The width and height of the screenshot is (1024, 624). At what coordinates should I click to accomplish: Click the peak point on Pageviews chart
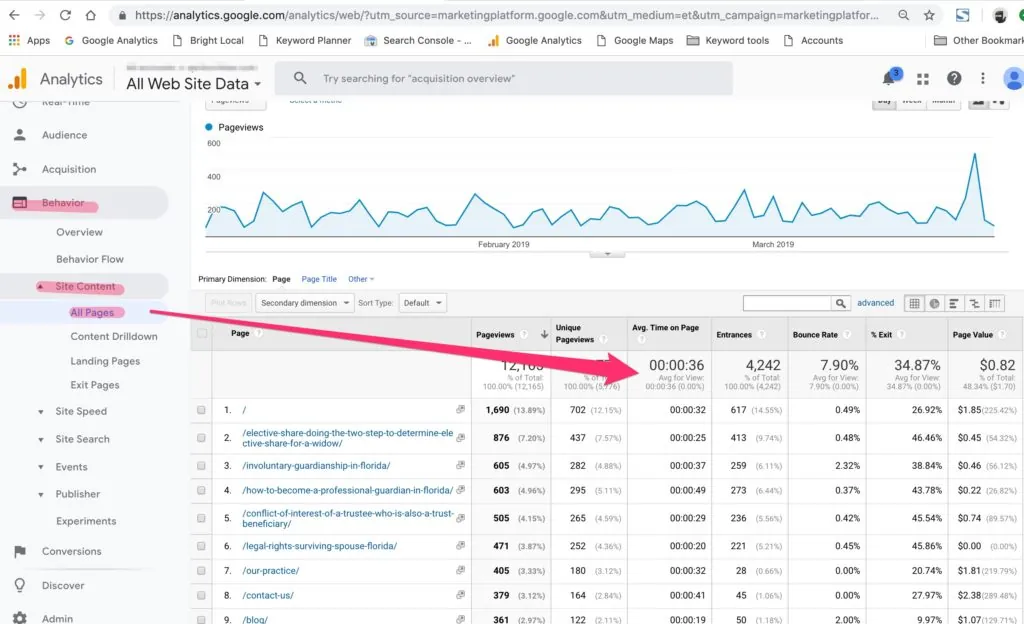coord(973,154)
